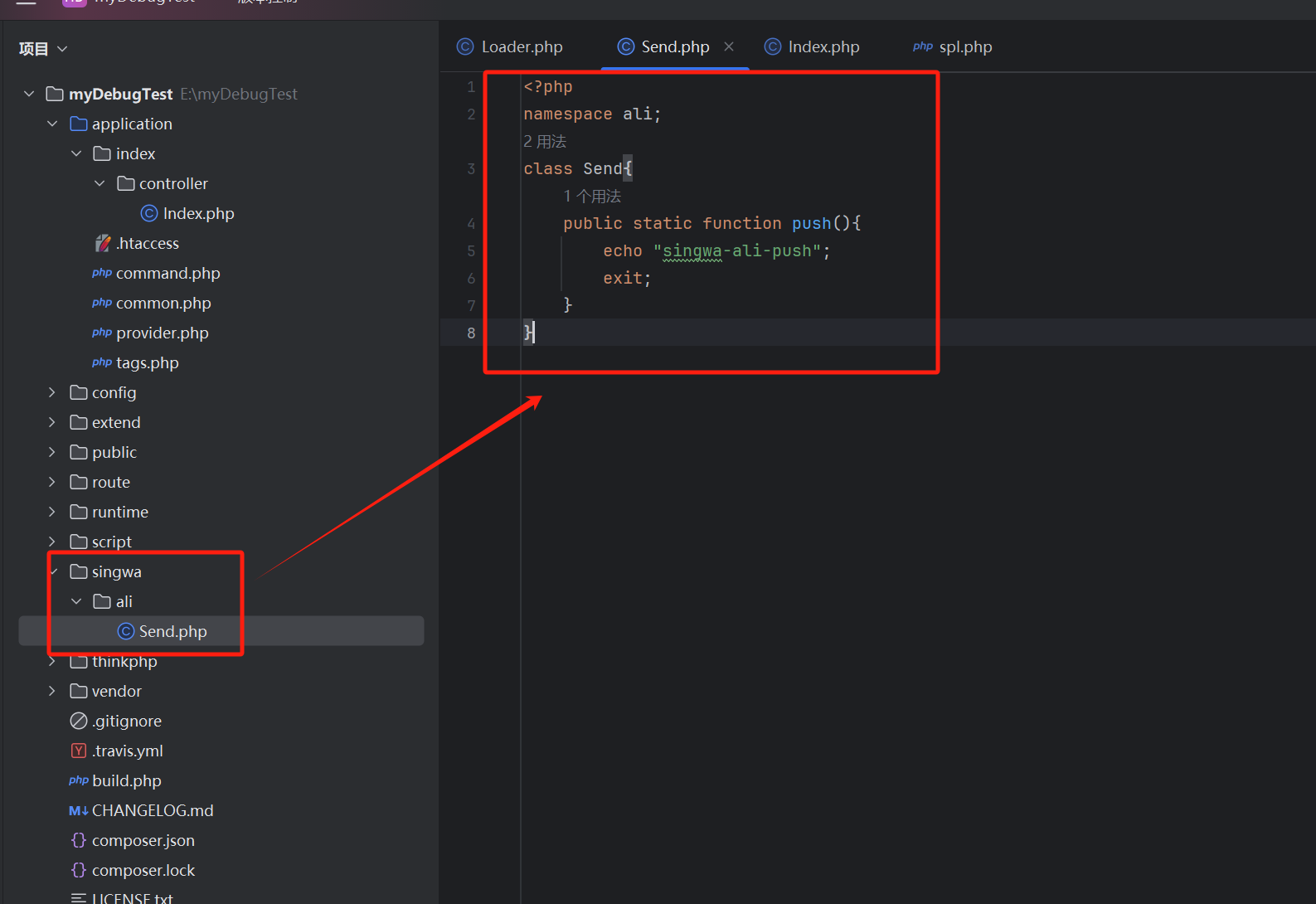Click the .gitignore file icon
Image resolution: width=1316 pixels, height=904 pixels.
[x=79, y=722]
